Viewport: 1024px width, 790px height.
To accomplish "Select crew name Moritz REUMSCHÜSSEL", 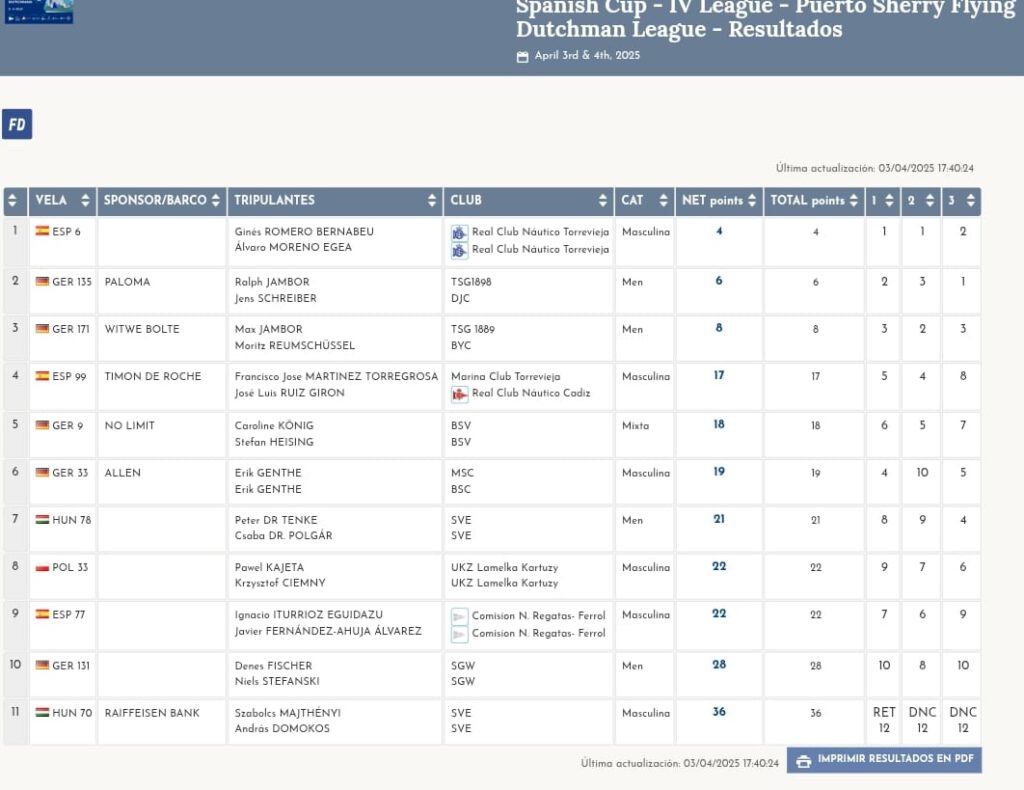I will tap(295, 345).
